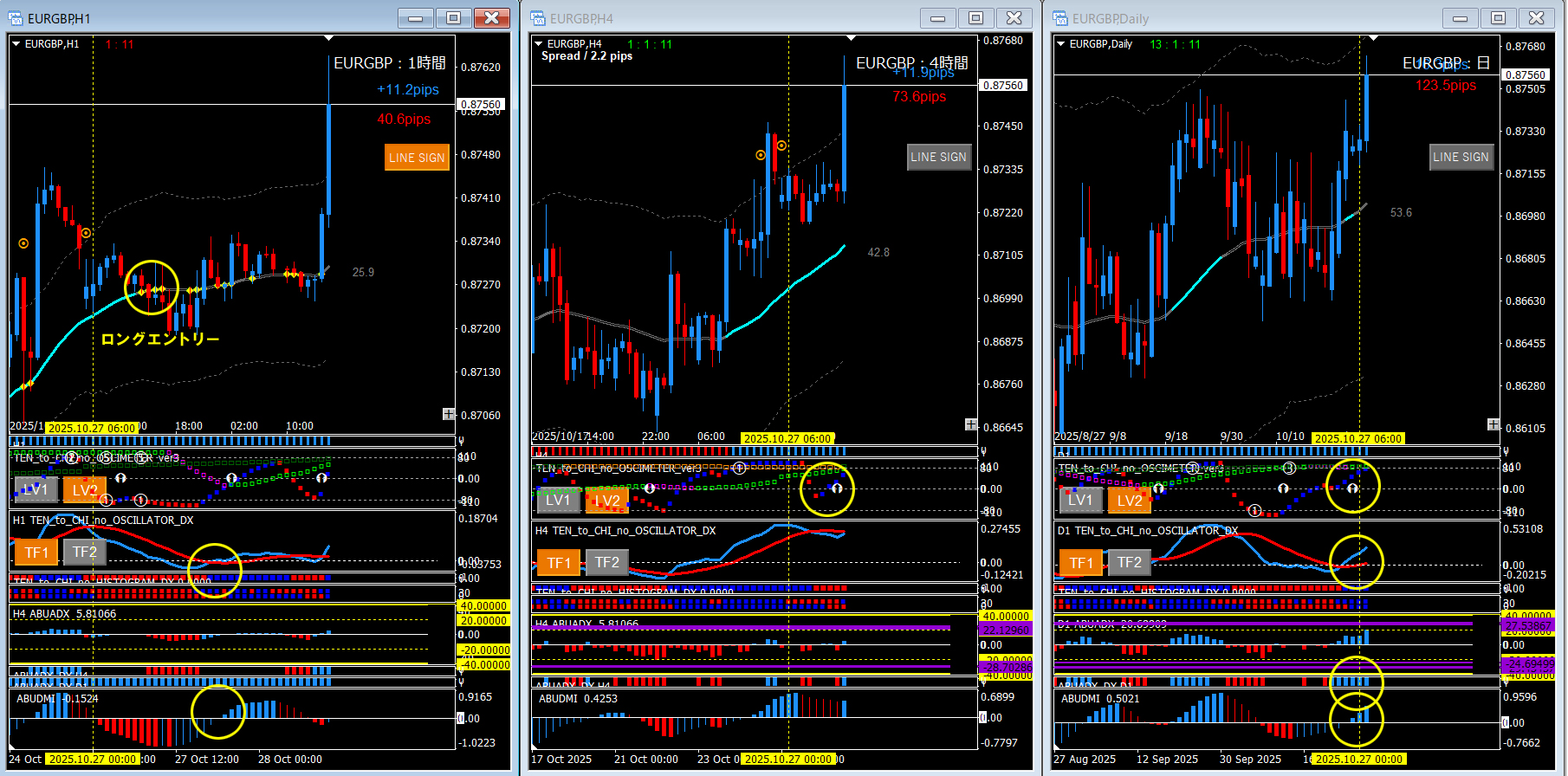Maximize the EURGBP,H1 chart window
The height and width of the screenshot is (776, 1568).
pyautogui.click(x=453, y=18)
